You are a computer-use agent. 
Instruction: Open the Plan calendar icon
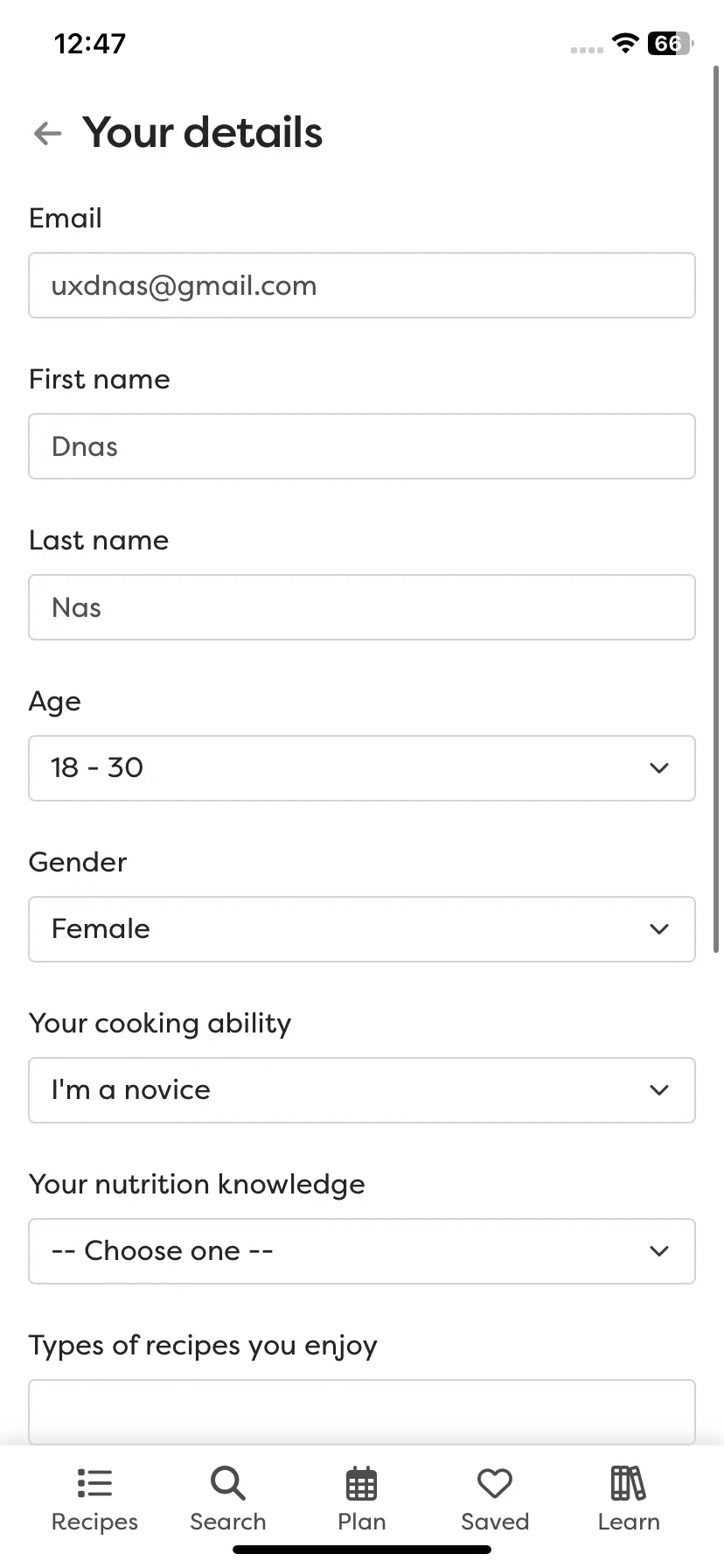pyautogui.click(x=362, y=1483)
